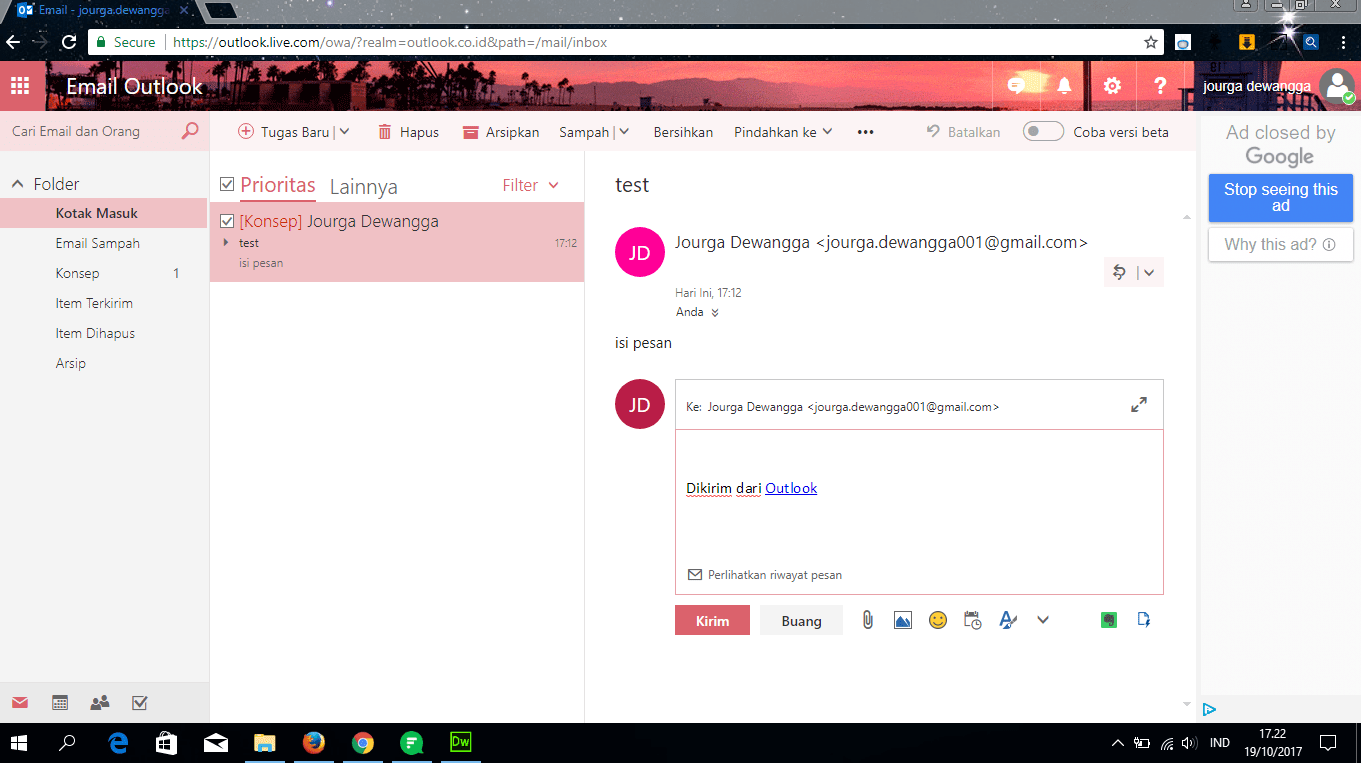Show more compose options chevron

click(x=1043, y=620)
